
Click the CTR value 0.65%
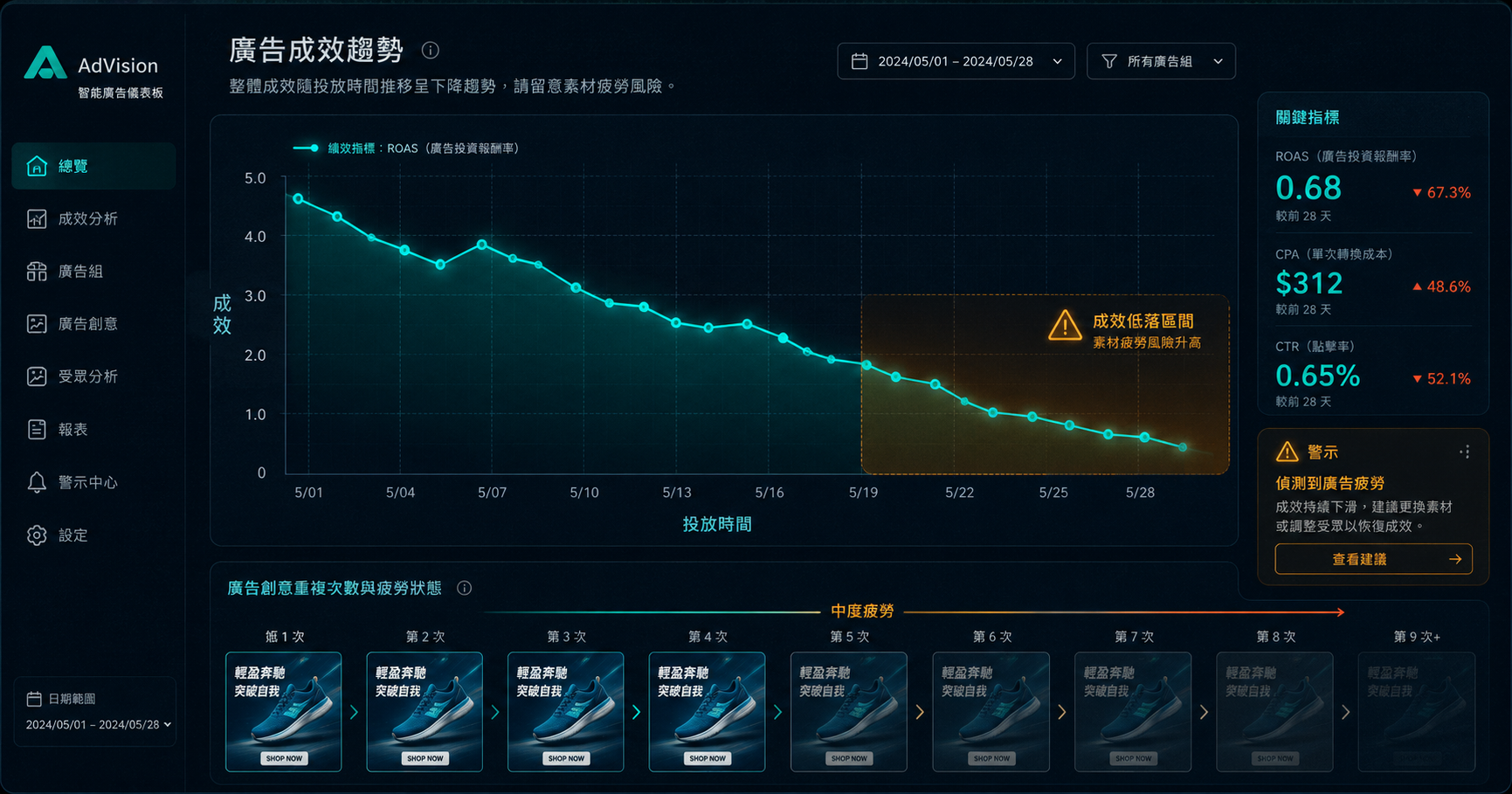pyautogui.click(x=1317, y=376)
